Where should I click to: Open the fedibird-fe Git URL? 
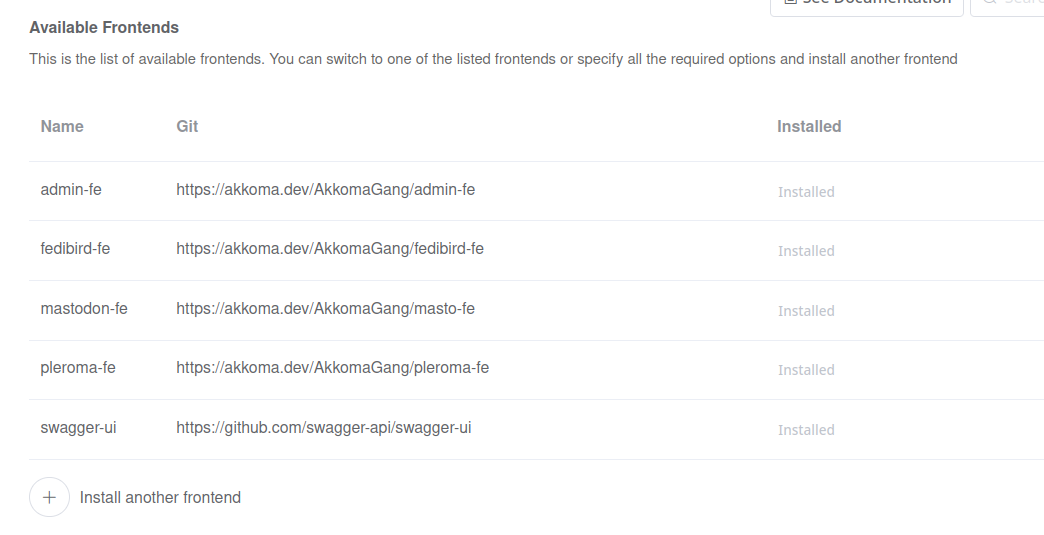click(x=330, y=248)
